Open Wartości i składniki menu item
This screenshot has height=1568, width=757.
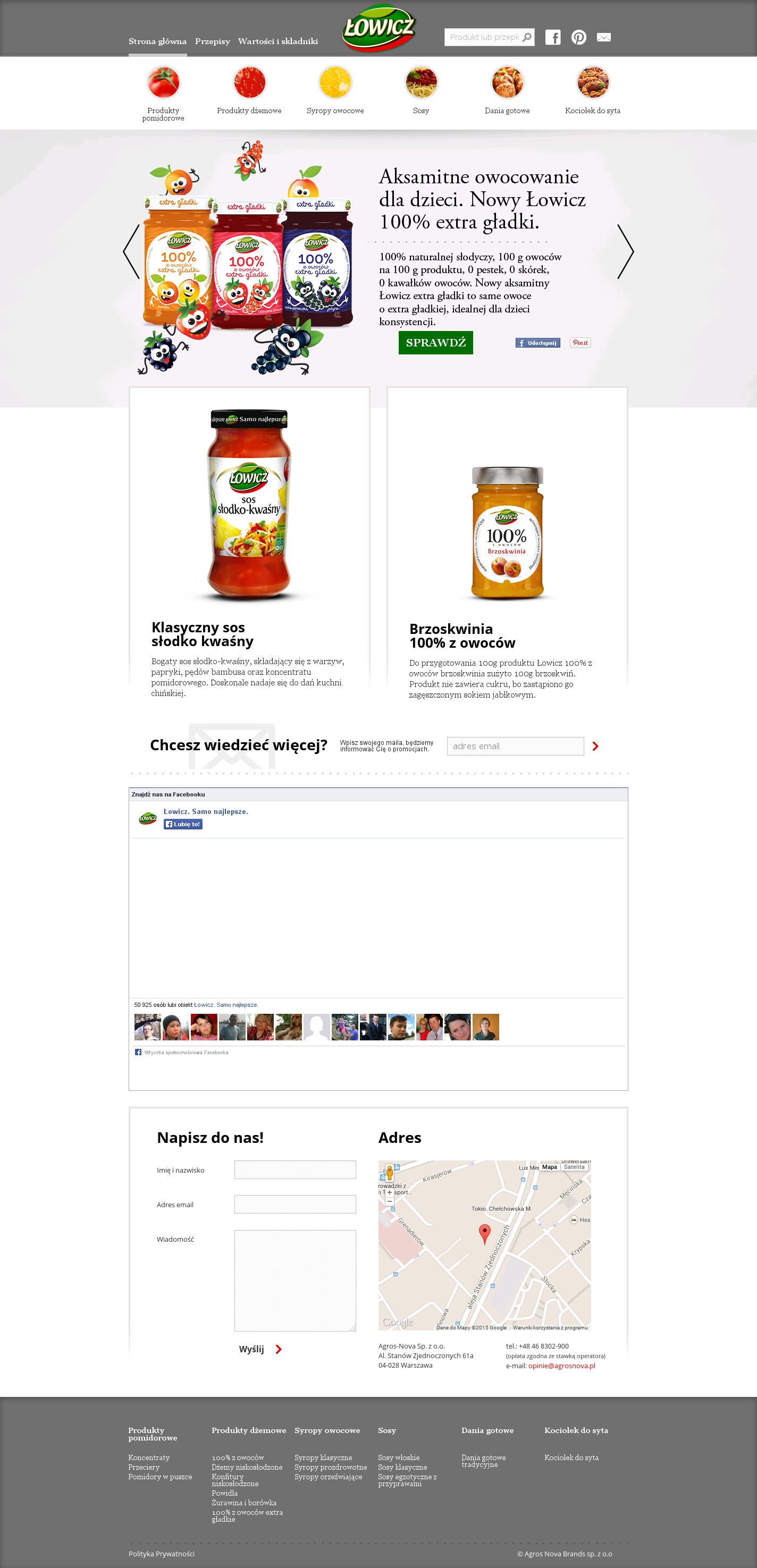coord(277,41)
